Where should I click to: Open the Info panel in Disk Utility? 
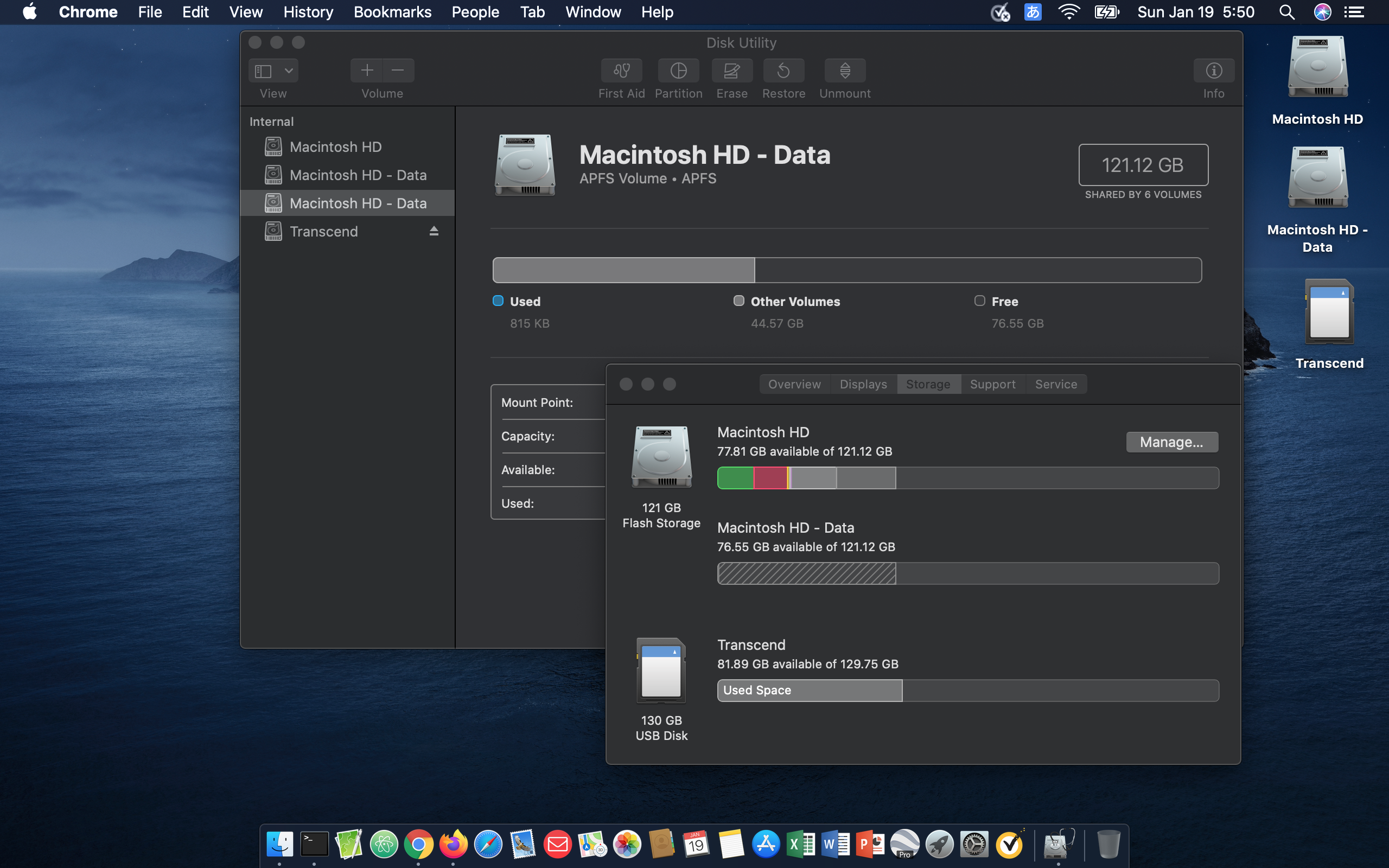pos(1213,71)
